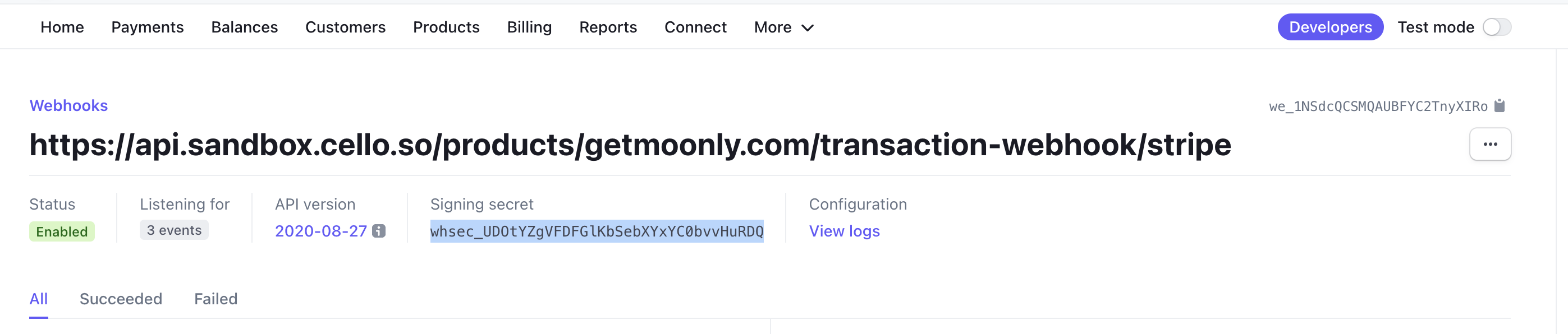Select the Failed tab

pos(216,299)
